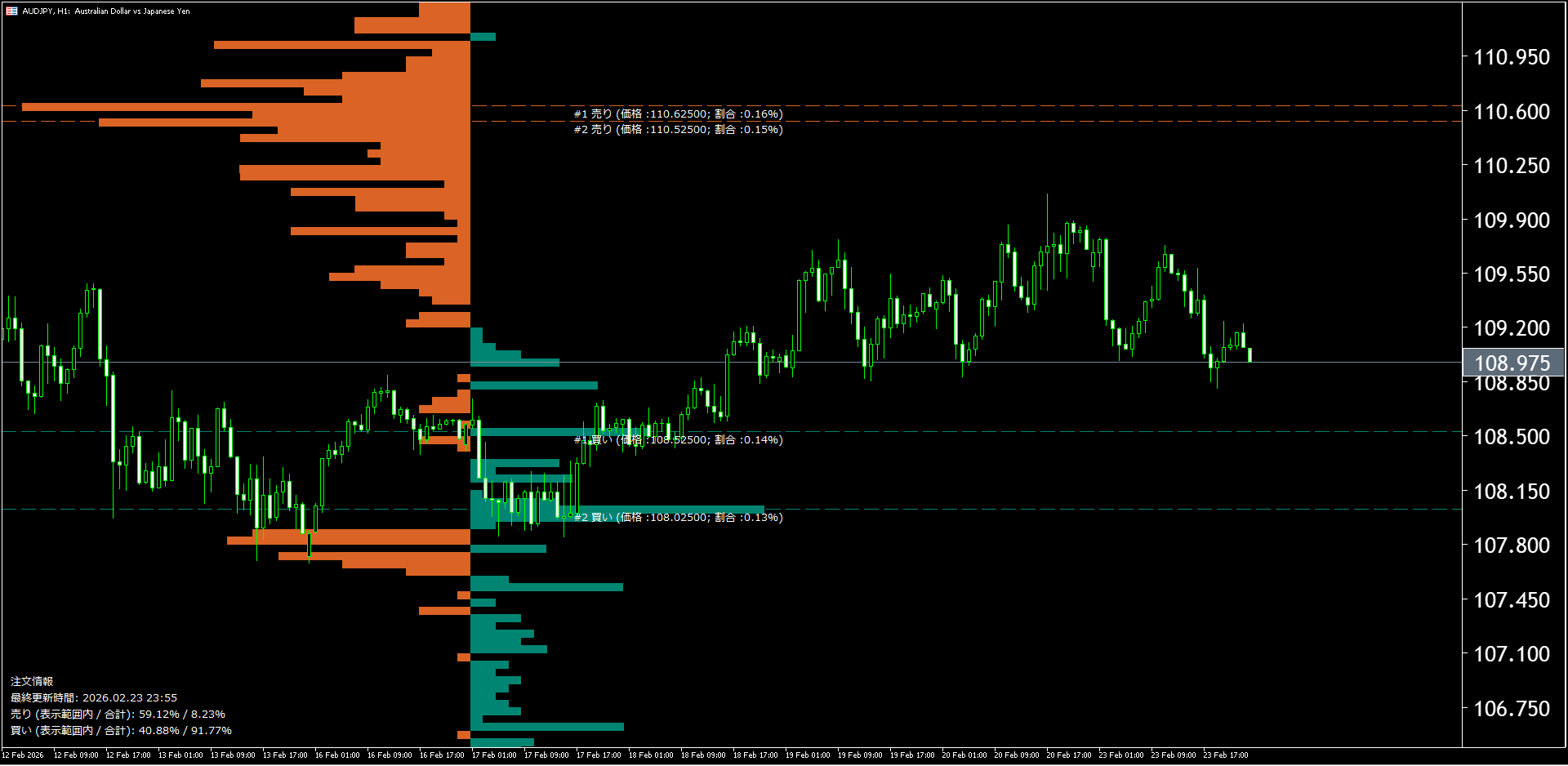Click the '16 Feb 09:00' time axis label
Screen dimensions: 1568x766
click(x=390, y=755)
